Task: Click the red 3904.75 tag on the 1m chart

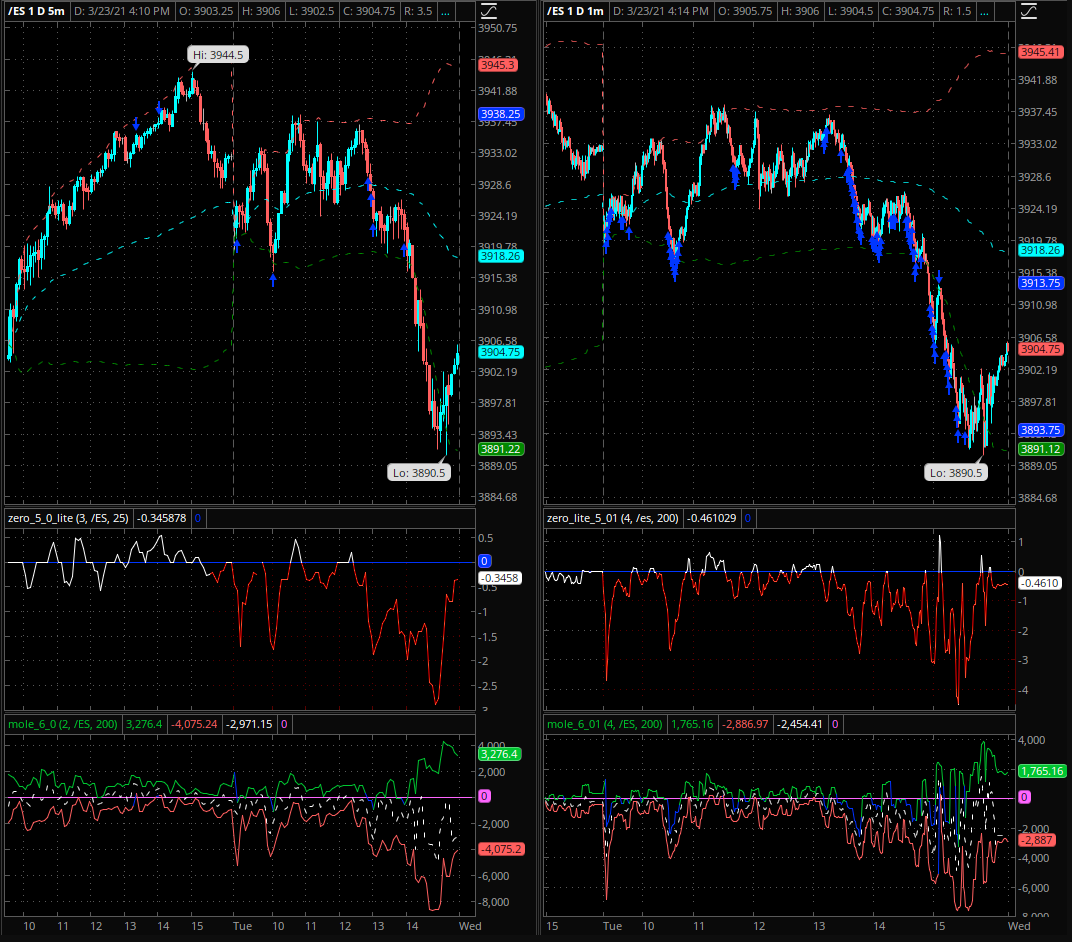Action: coord(1039,349)
